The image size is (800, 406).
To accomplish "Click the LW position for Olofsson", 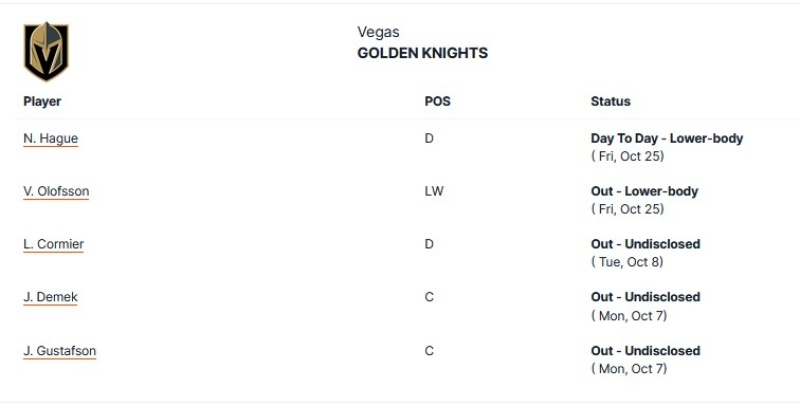I will (434, 191).
